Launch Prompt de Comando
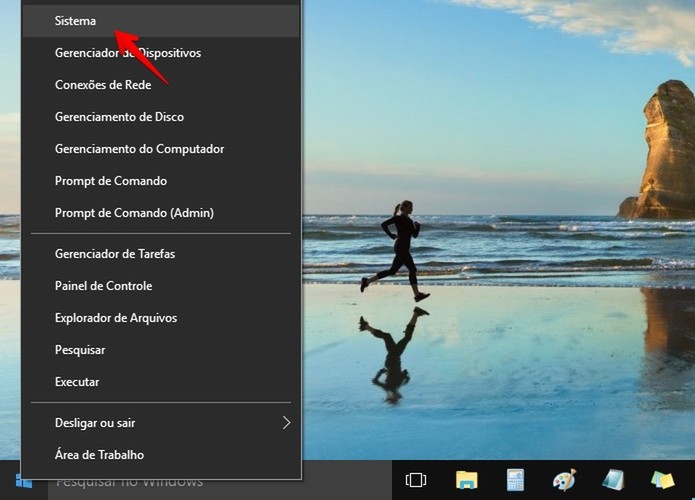 (x=161, y=181)
